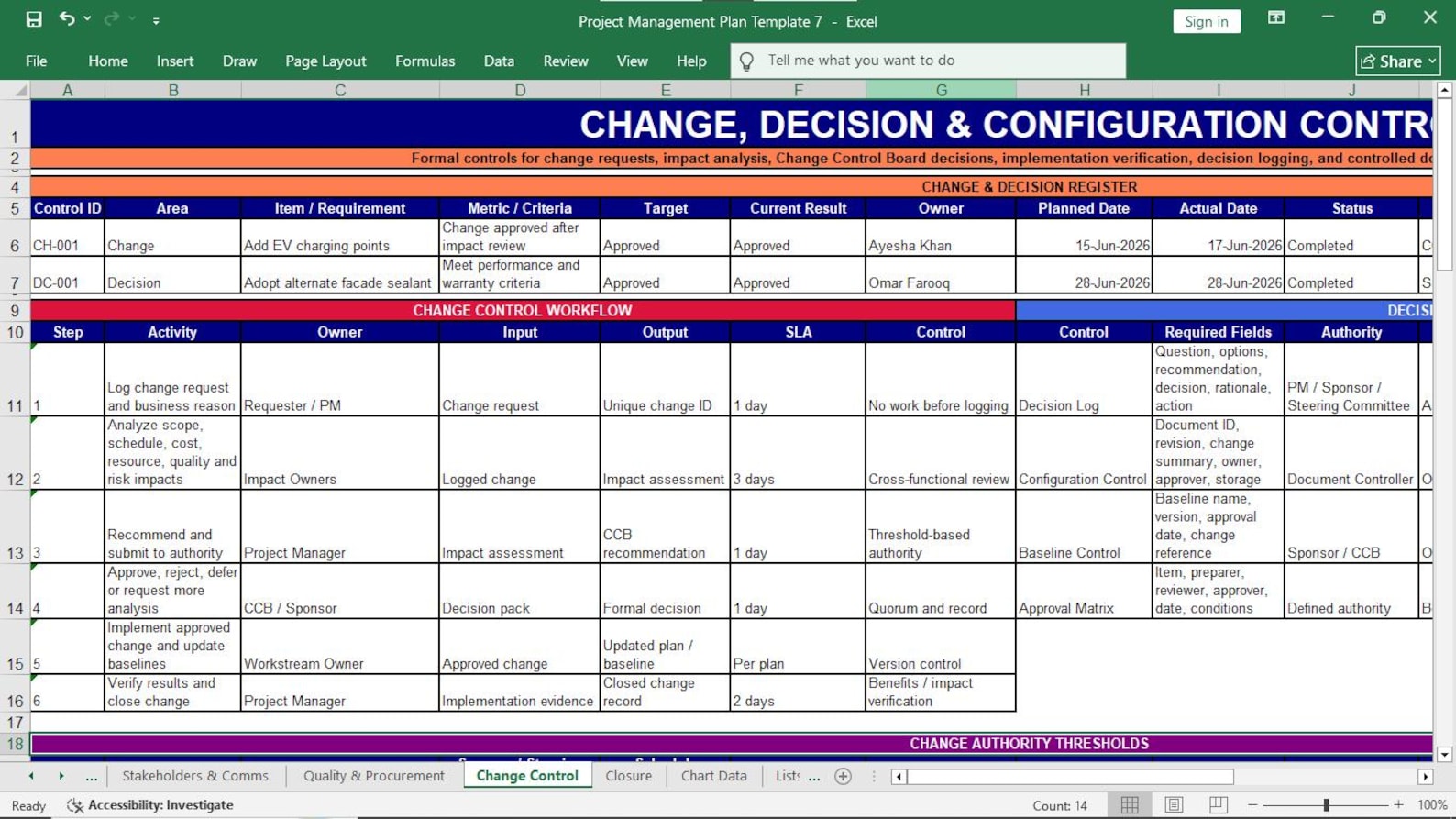This screenshot has width=1456, height=819.
Task: Add a new sheet with plus icon
Action: (844, 777)
